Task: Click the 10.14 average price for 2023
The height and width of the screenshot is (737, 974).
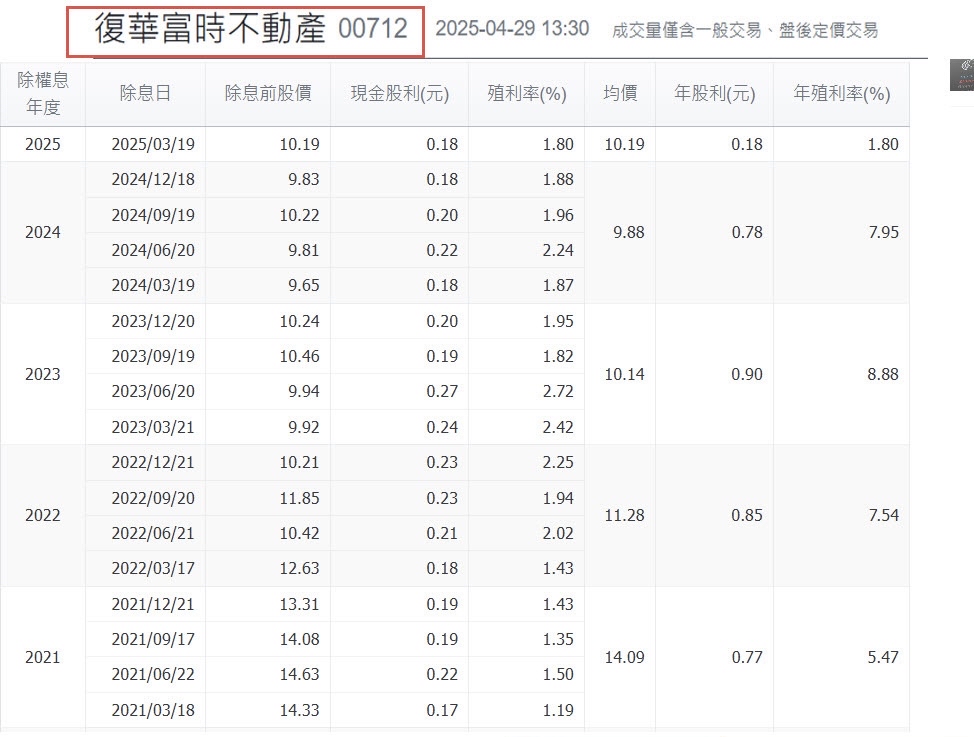Action: pos(624,374)
